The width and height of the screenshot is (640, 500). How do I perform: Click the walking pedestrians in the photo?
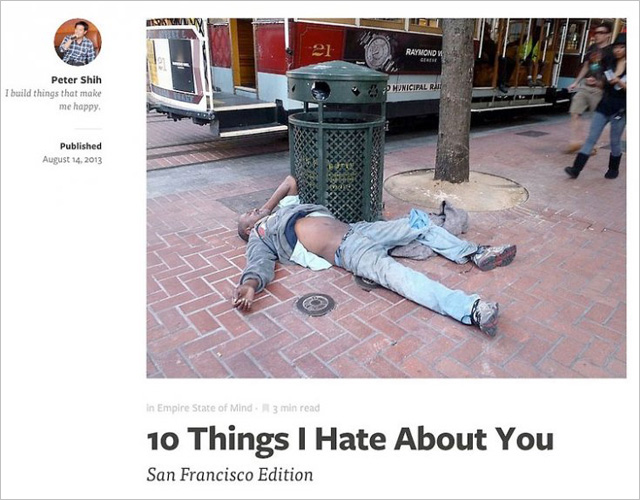(598, 100)
